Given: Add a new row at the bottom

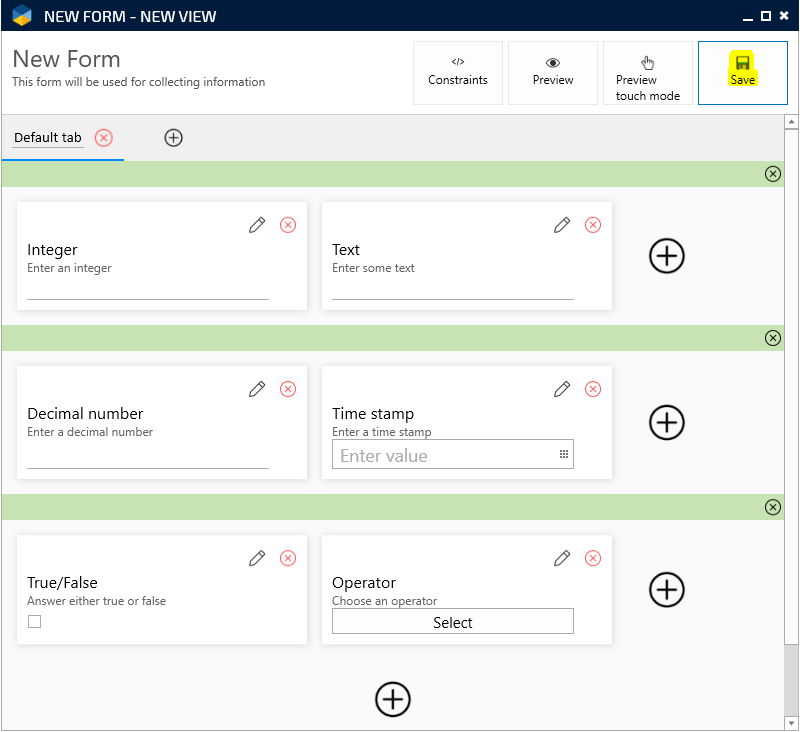Looking at the screenshot, I should click(x=393, y=698).
